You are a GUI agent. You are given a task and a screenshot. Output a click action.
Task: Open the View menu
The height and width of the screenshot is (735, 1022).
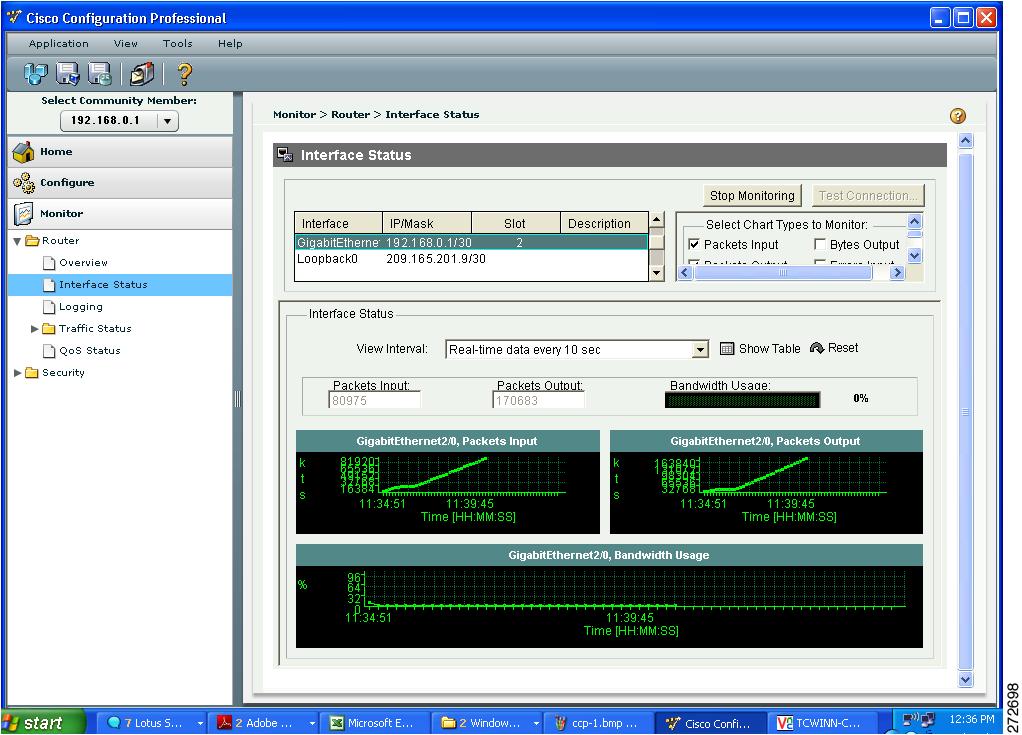(125, 44)
